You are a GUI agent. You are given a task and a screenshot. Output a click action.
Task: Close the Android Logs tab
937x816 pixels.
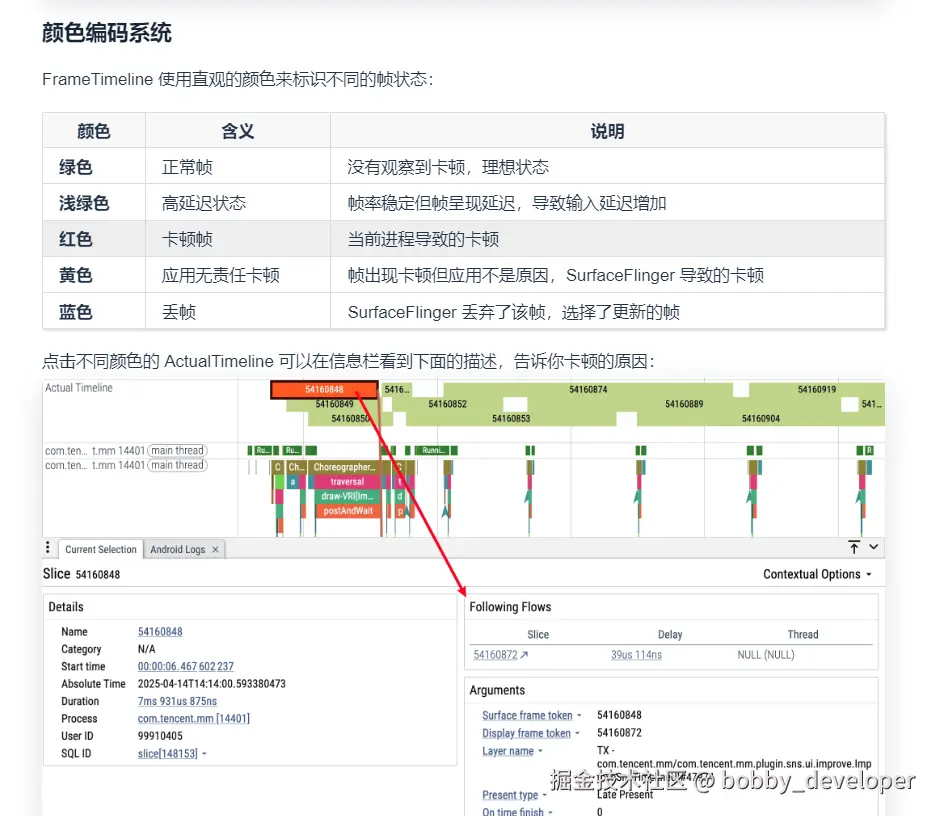coord(215,550)
